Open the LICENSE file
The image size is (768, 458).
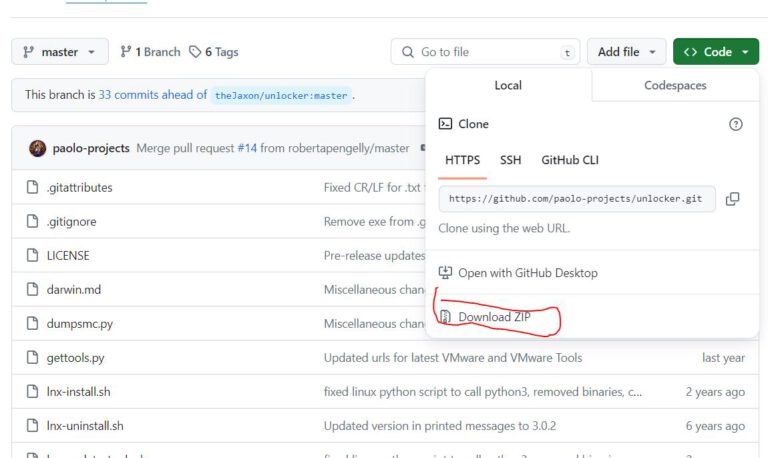pyautogui.click(x=68, y=256)
